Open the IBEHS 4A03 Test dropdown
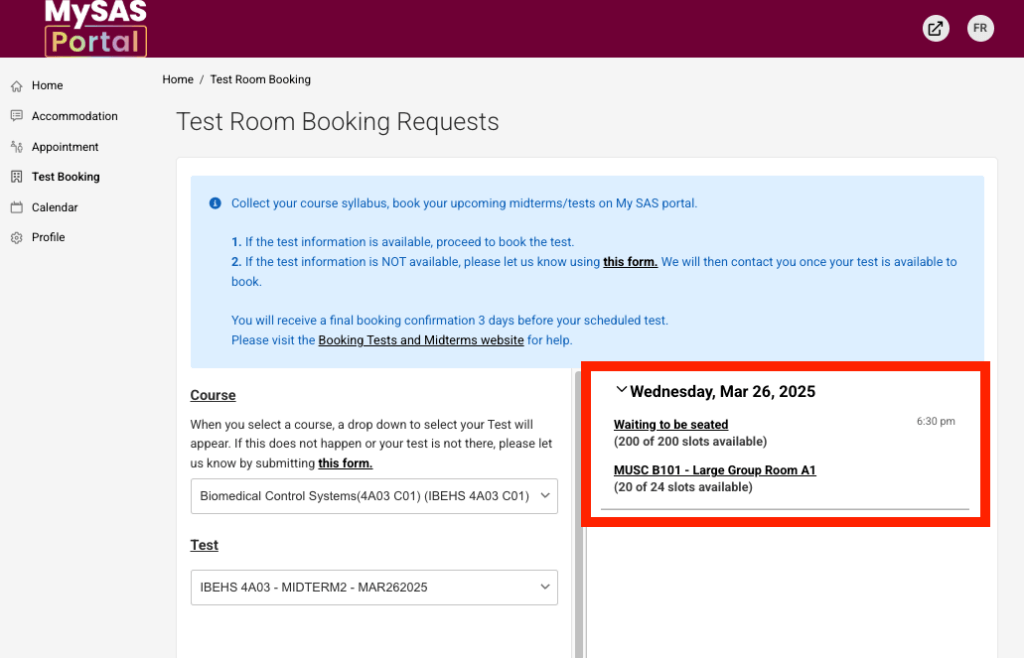This screenshot has width=1024, height=658. pos(374,587)
